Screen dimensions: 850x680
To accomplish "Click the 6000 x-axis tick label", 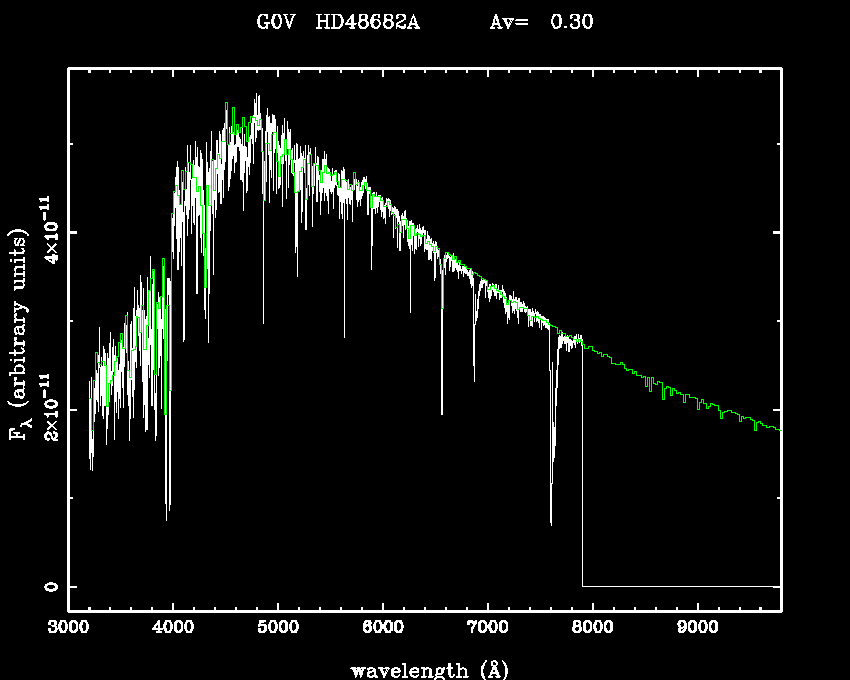I will tap(383, 628).
